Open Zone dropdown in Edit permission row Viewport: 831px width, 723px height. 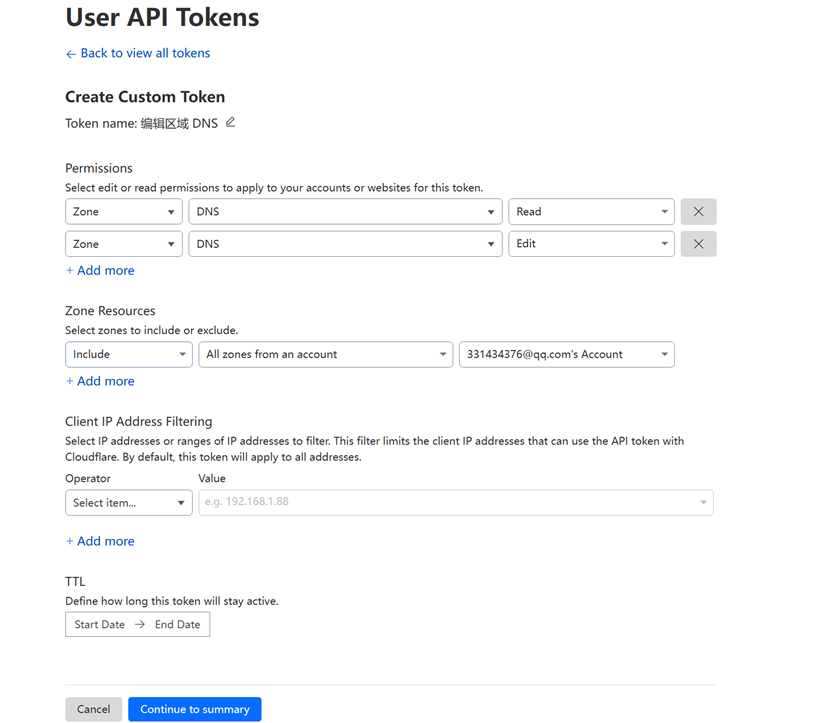[124, 244]
